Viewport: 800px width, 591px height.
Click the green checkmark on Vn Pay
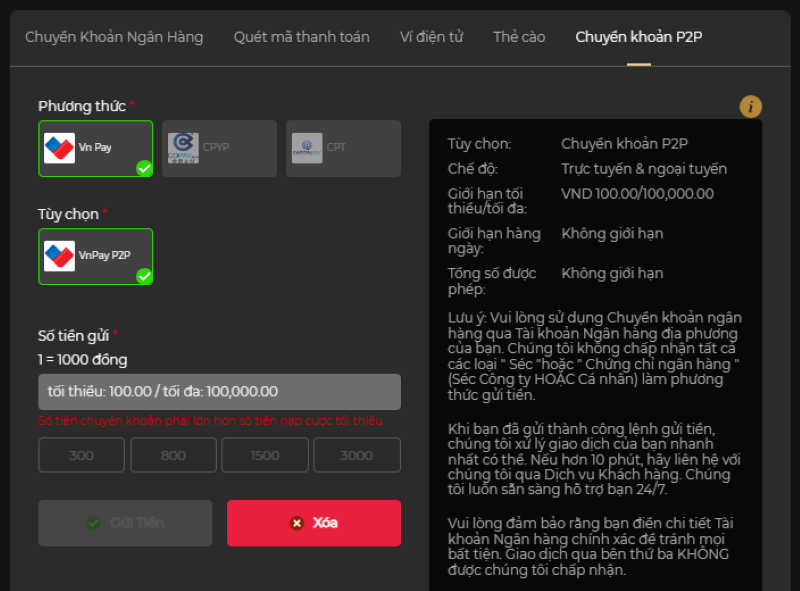pos(144,168)
